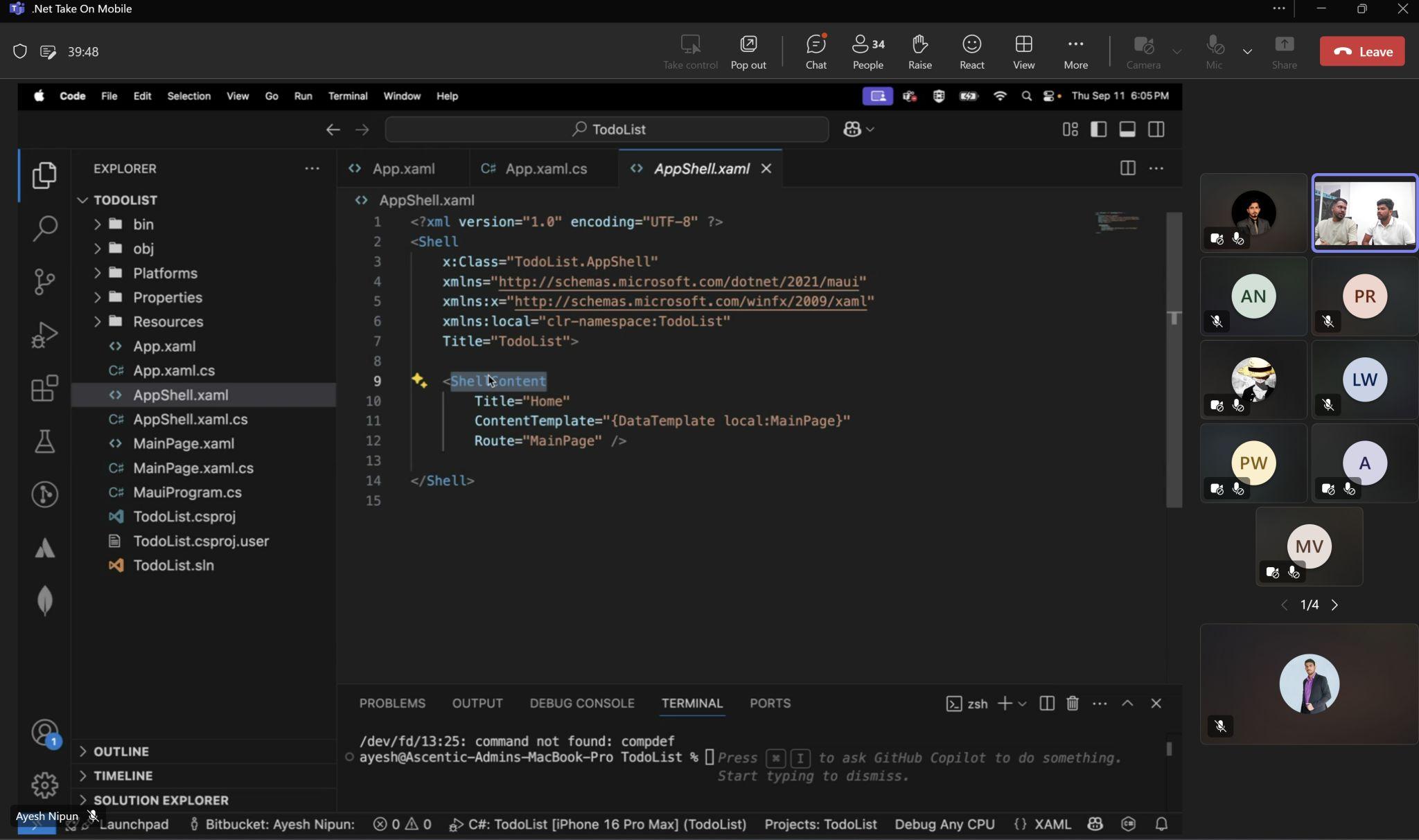
Task: Open the Terminal menu in menu bar
Action: pyautogui.click(x=347, y=96)
